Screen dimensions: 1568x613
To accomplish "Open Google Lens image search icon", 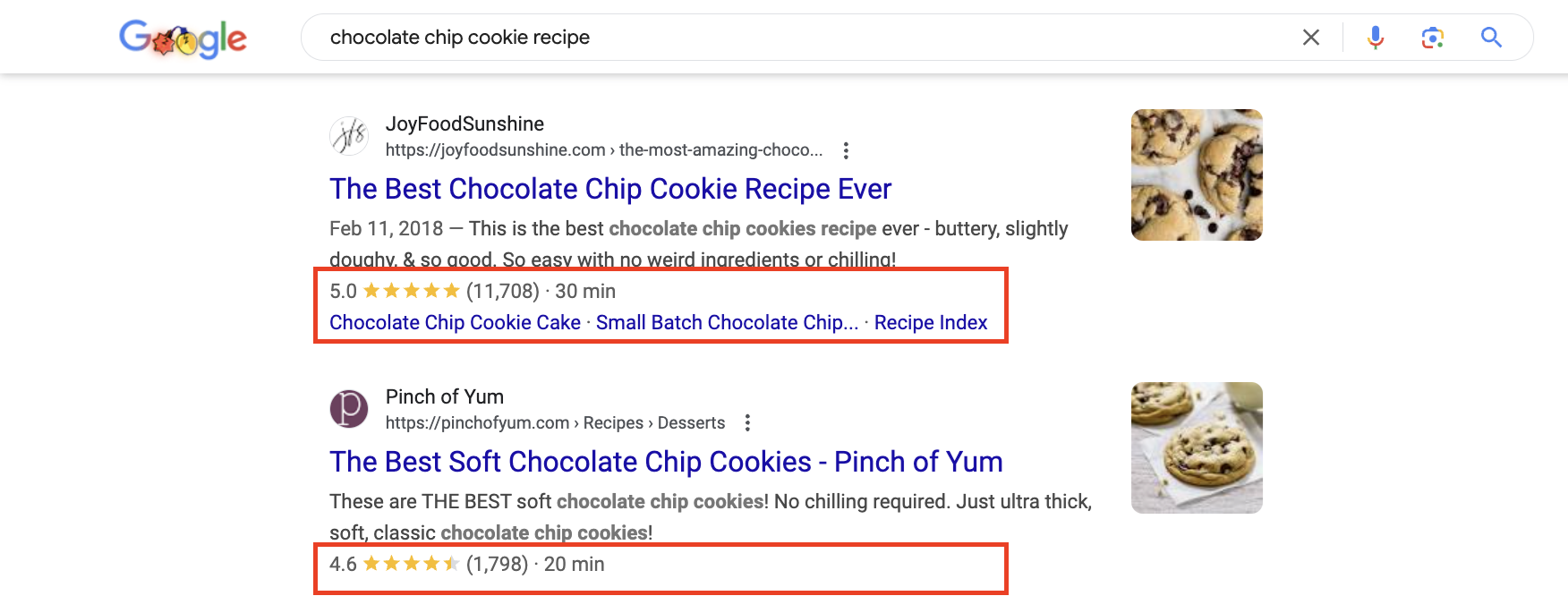I will pyautogui.click(x=1433, y=38).
